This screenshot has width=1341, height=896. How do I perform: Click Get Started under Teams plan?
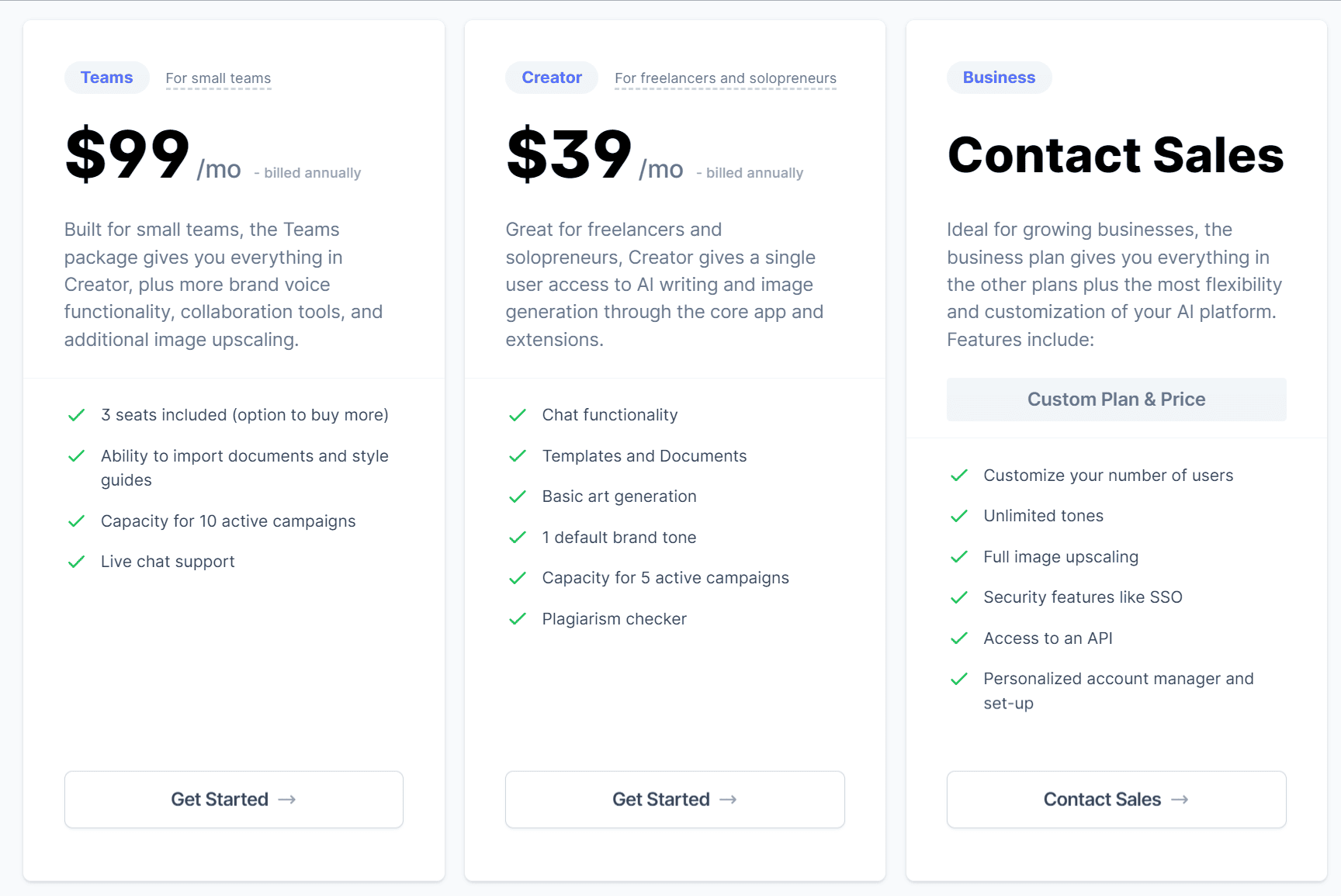coord(234,799)
